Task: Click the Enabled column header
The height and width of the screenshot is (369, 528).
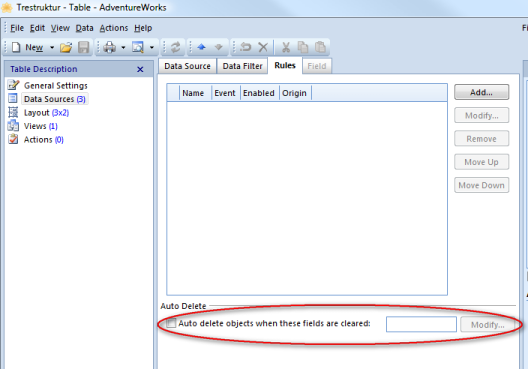Action: 259,93
